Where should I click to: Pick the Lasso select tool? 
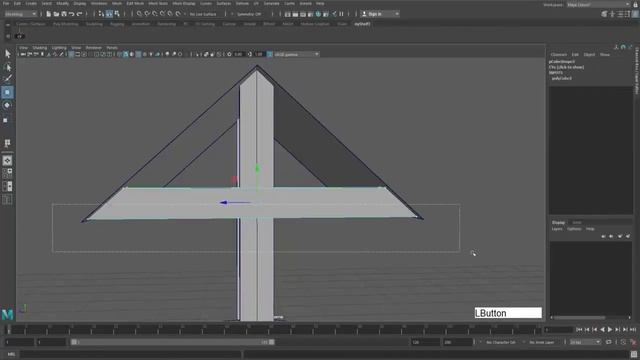7,67
